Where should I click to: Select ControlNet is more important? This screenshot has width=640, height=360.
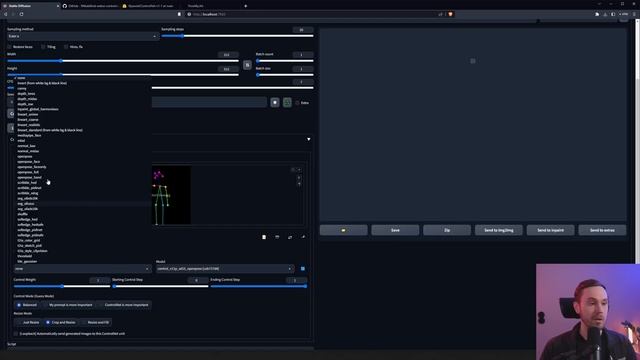tap(124, 305)
